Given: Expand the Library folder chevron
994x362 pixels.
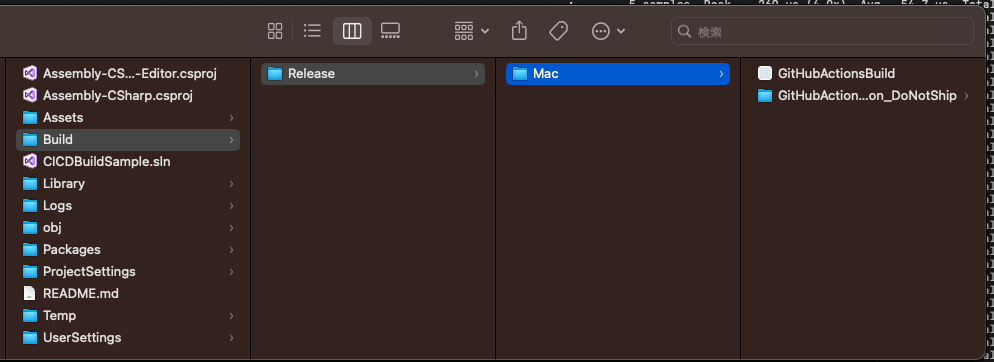Looking at the screenshot, I should (x=231, y=184).
